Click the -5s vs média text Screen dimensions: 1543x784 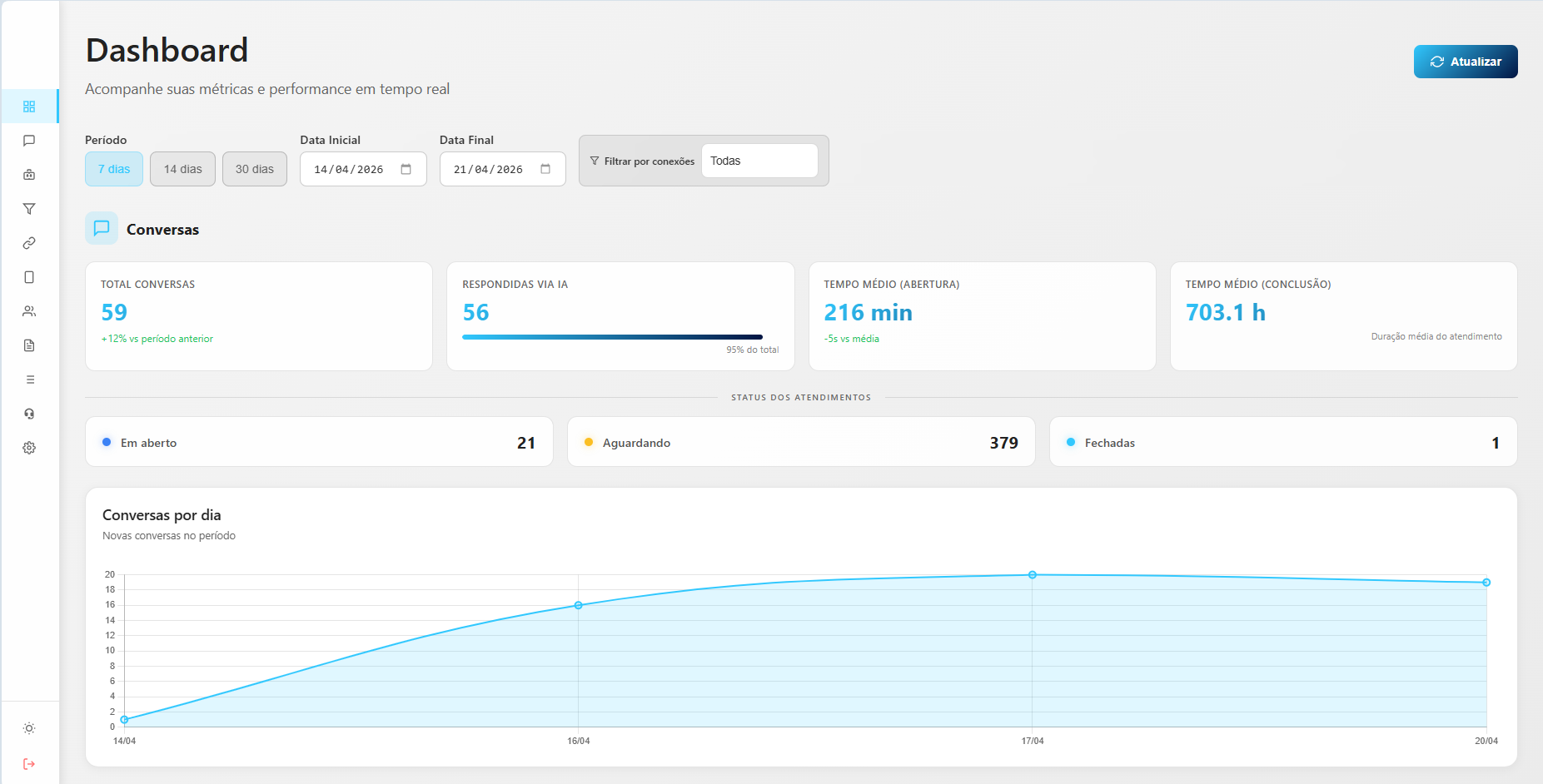click(x=852, y=339)
